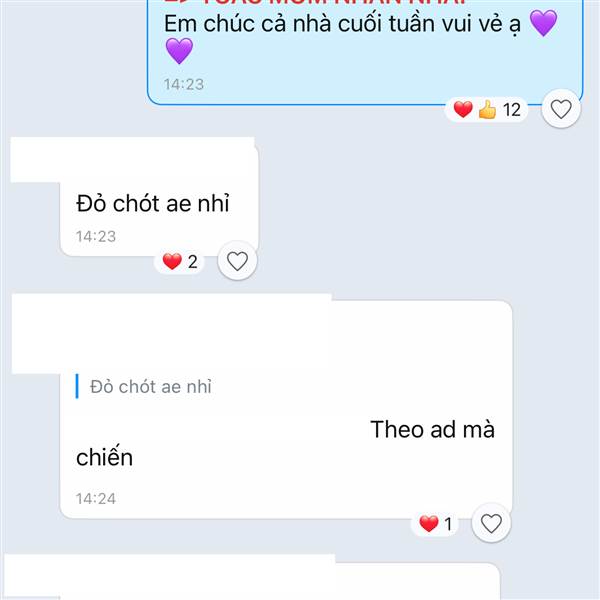Tap heart react button on blue message
600x600 pixels.
(x=561, y=109)
